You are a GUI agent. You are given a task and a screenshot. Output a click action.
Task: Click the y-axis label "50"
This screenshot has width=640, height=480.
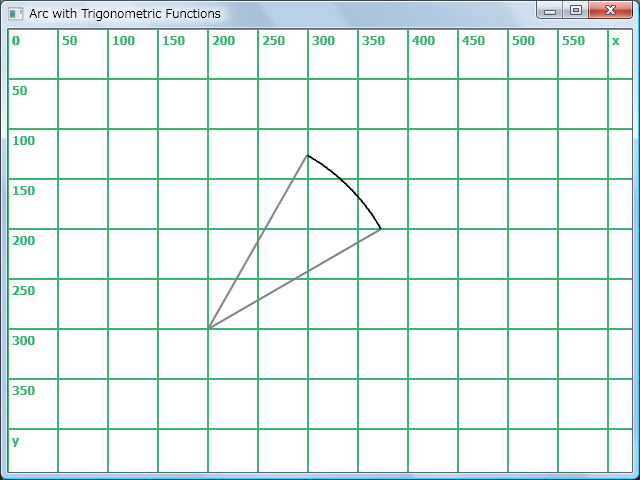[20, 91]
